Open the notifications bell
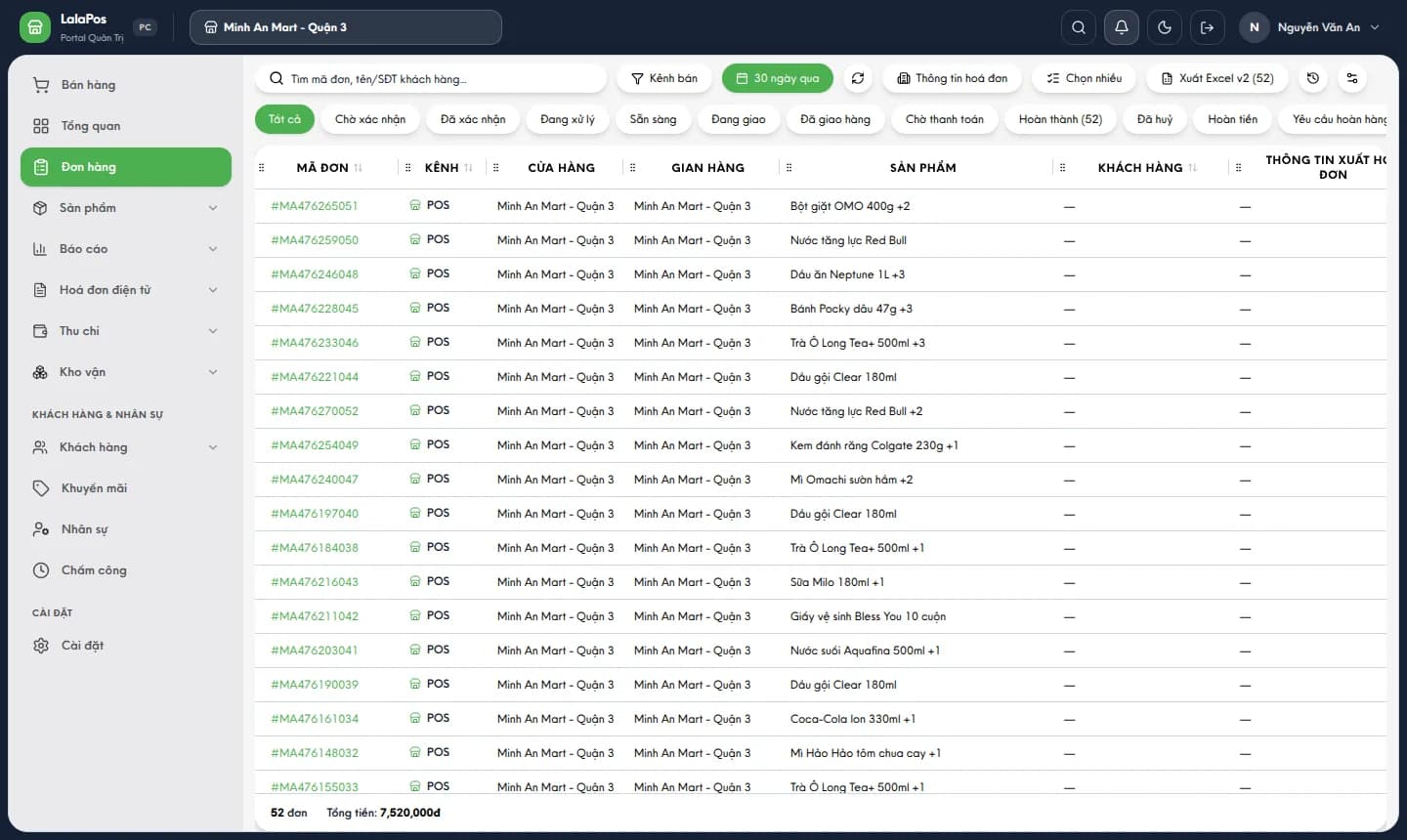This screenshot has height=840, width=1407. point(1122,27)
